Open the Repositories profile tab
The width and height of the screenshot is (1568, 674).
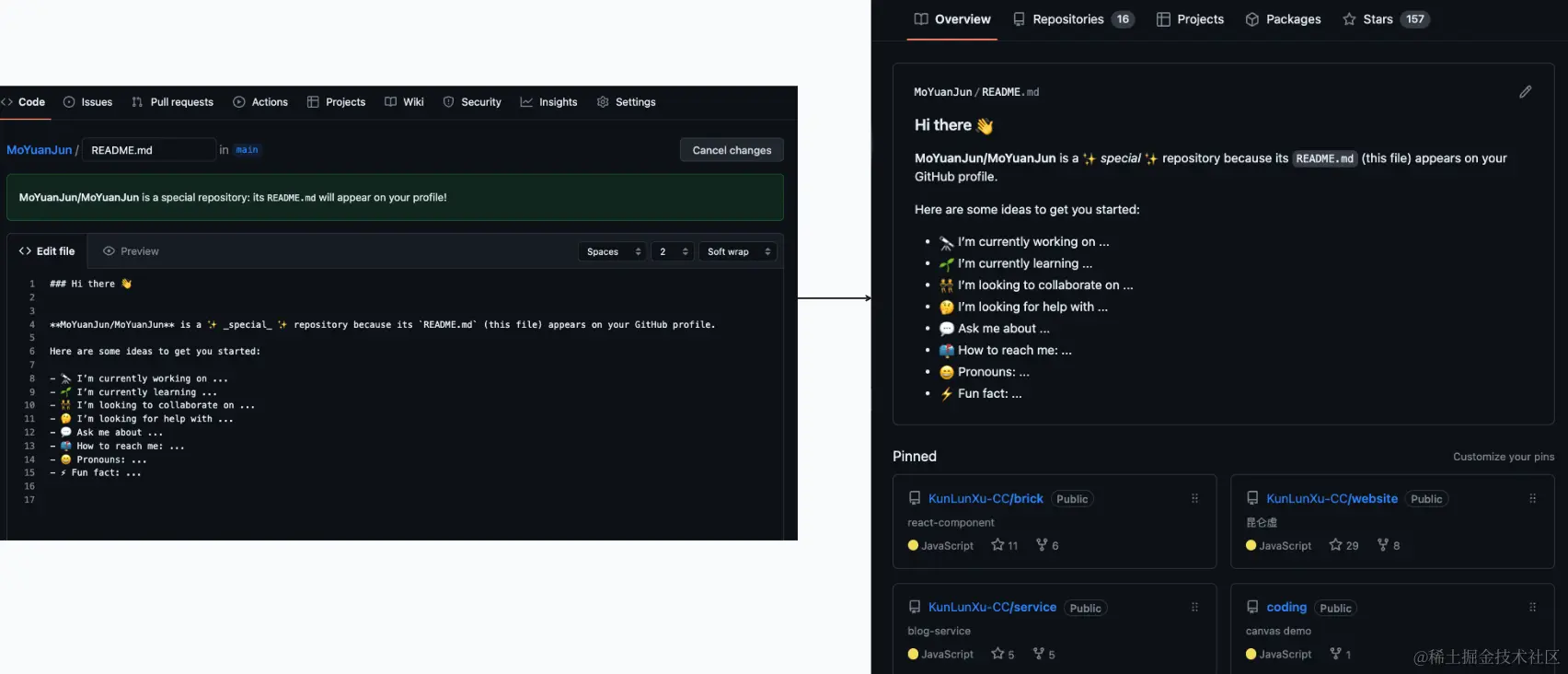tap(1073, 19)
